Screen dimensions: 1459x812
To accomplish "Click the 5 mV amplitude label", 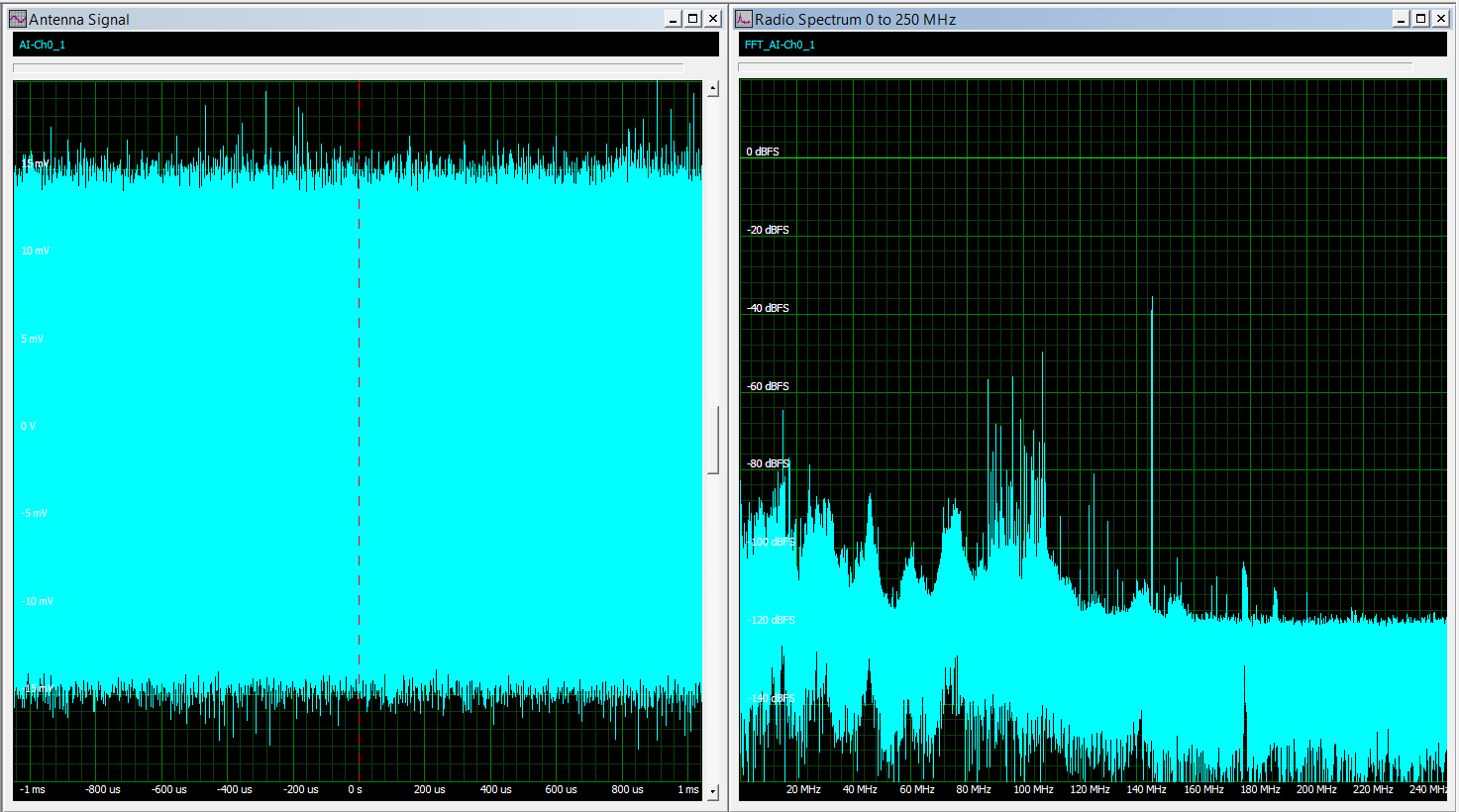I will tap(32, 339).
